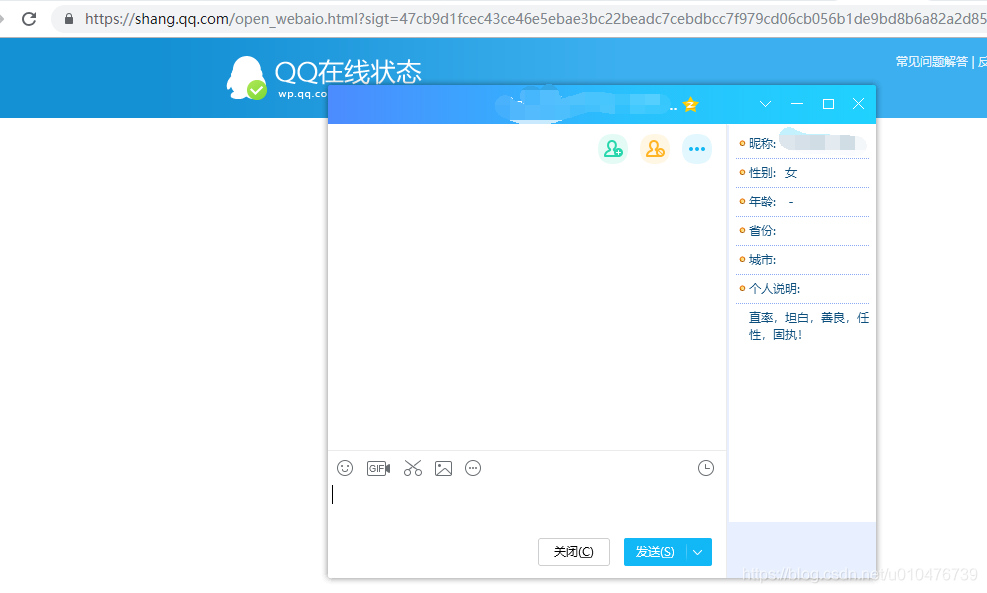This screenshot has height=593, width=987.
Task: Open message history clock icon
Action: 706,468
